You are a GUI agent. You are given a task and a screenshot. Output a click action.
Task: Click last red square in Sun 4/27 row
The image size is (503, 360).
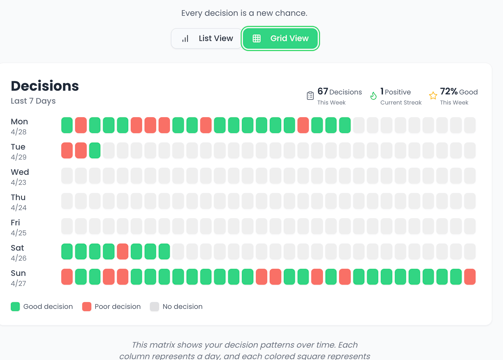click(470, 277)
